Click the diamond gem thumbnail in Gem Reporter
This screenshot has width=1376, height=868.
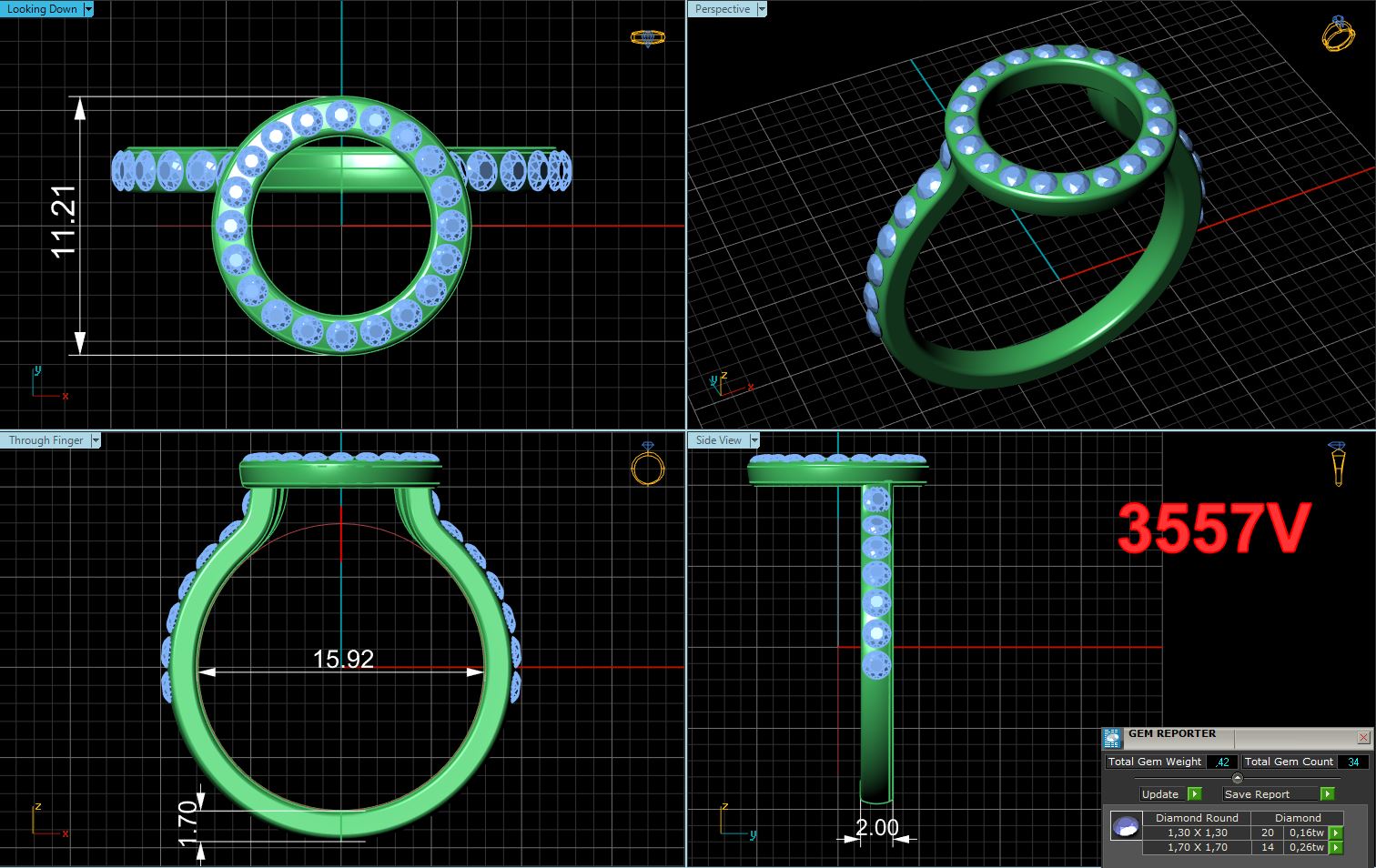(x=1126, y=826)
